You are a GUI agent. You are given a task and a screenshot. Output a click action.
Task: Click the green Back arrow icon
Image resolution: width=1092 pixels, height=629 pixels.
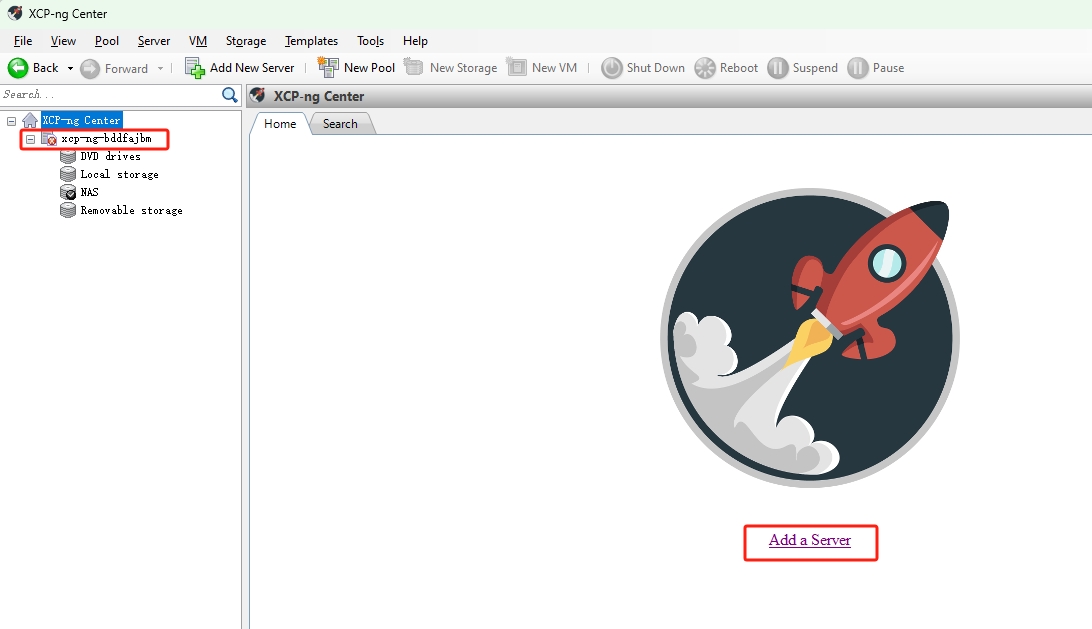click(18, 68)
